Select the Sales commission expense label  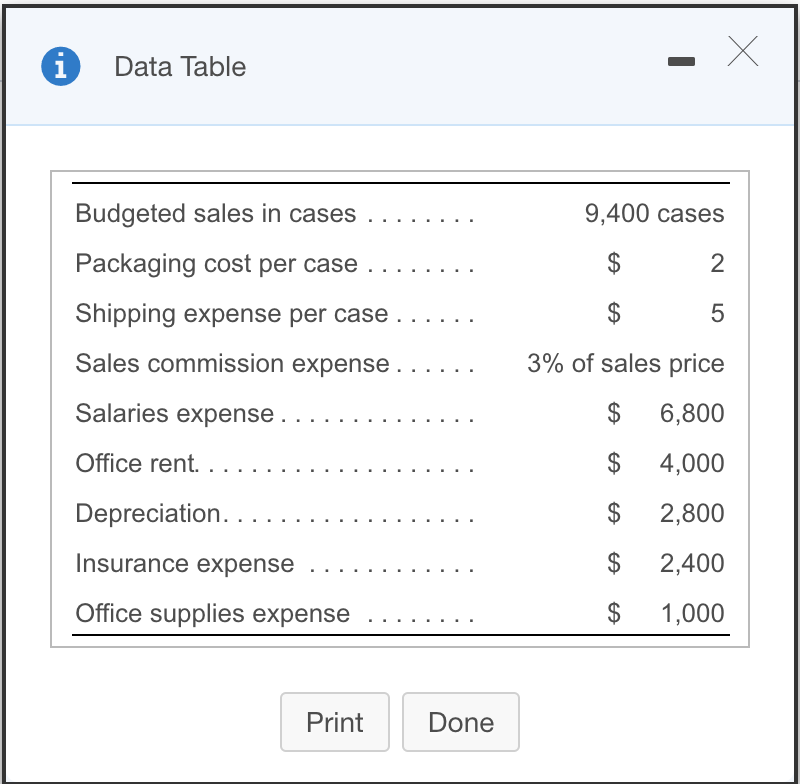(232, 363)
